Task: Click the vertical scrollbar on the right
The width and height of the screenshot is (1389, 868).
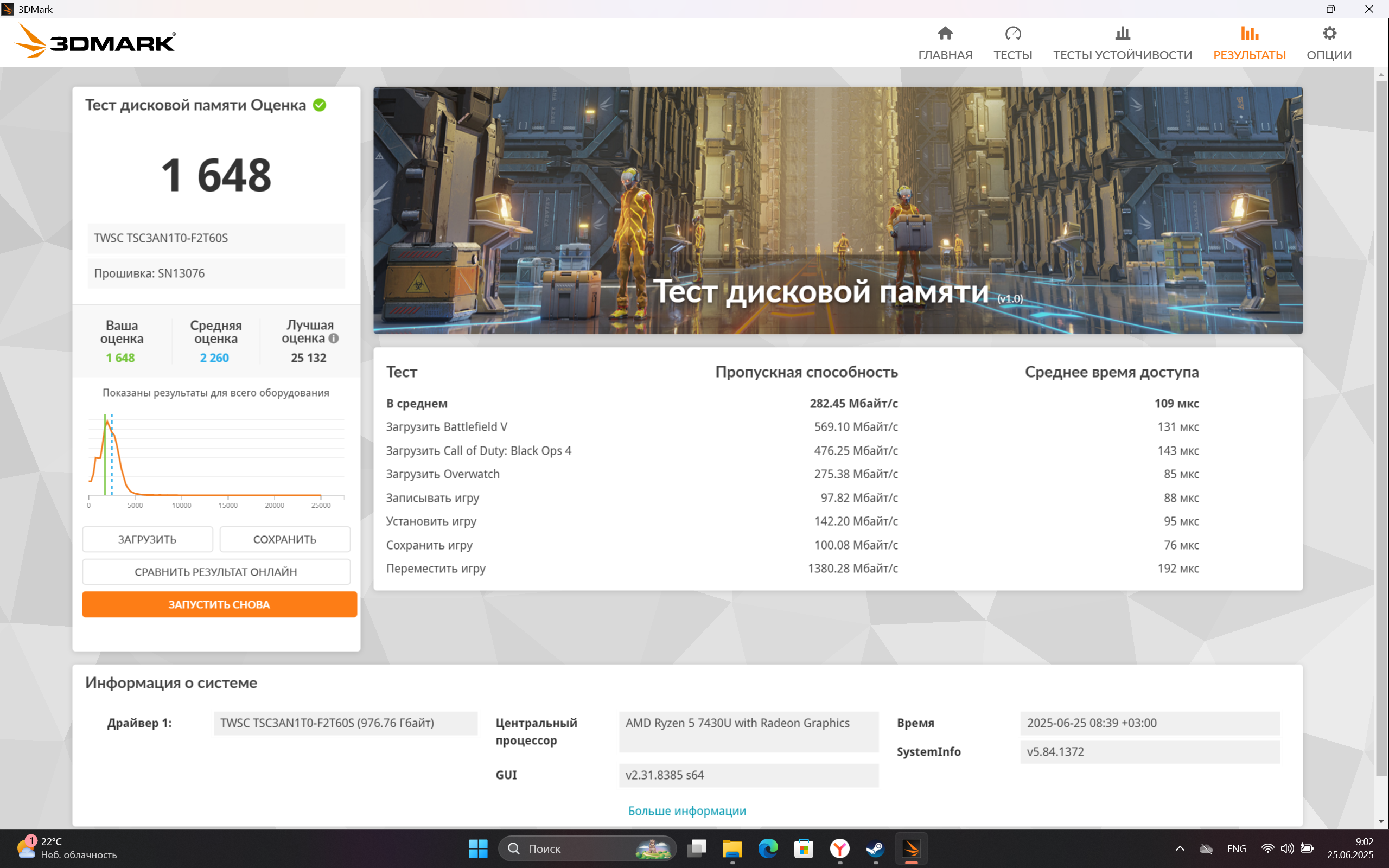Action: [1381, 448]
